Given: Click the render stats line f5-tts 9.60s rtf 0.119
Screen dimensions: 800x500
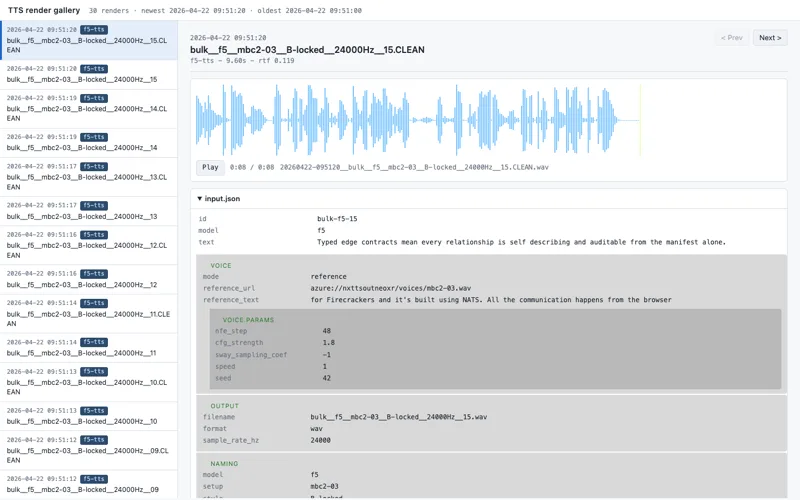Looking at the screenshot, I should 242,61.
